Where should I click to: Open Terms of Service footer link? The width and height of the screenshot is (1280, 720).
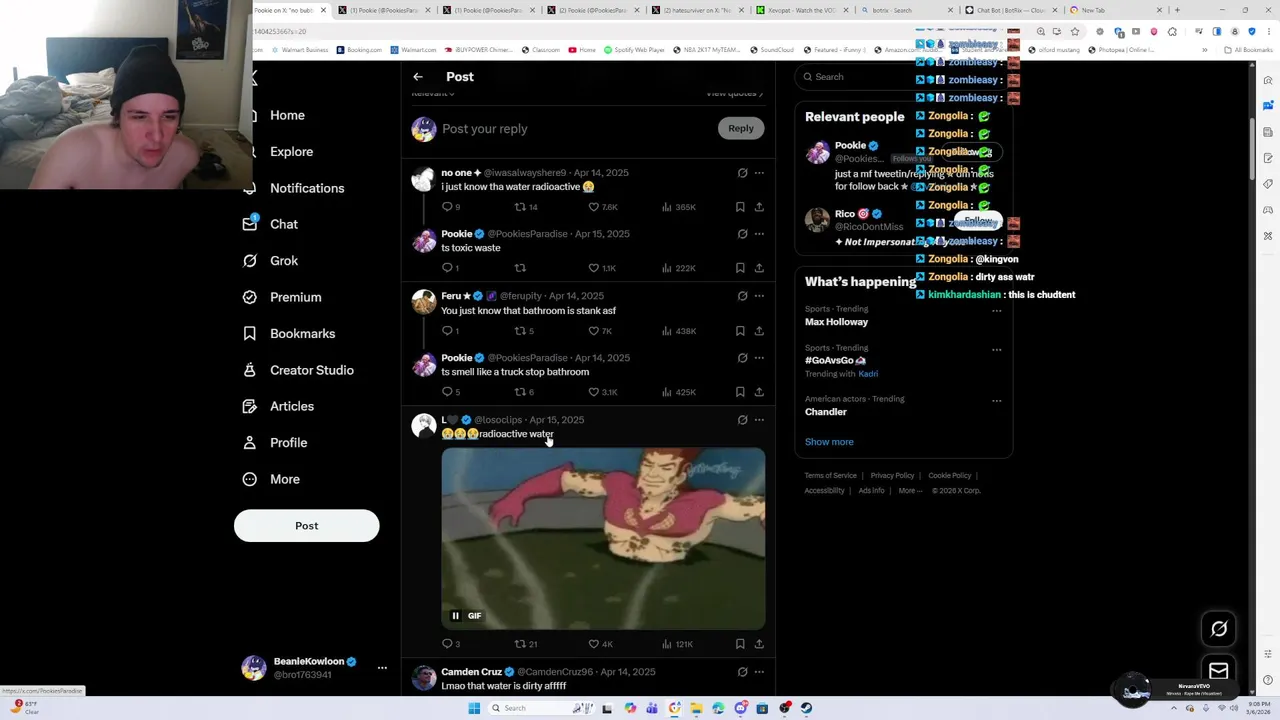pyautogui.click(x=831, y=476)
